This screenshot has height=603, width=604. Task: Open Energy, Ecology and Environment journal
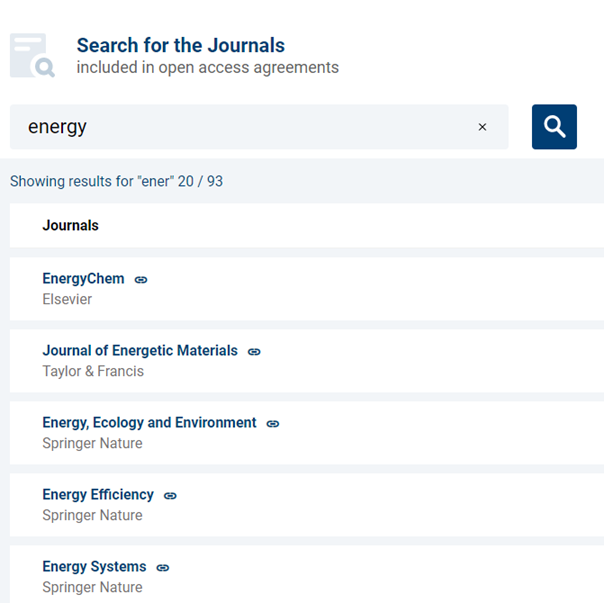[x=149, y=423]
